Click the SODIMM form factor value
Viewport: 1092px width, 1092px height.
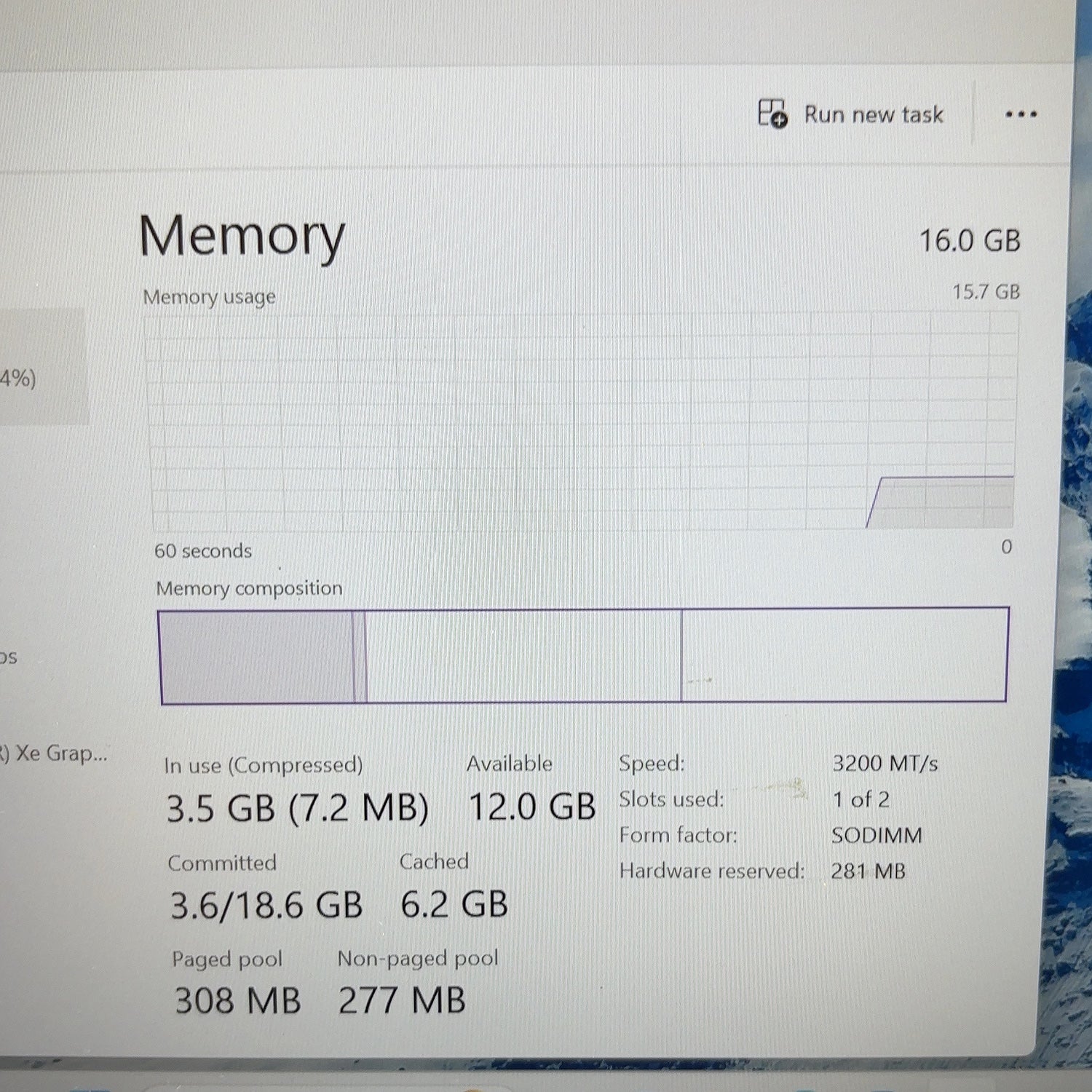tap(877, 835)
